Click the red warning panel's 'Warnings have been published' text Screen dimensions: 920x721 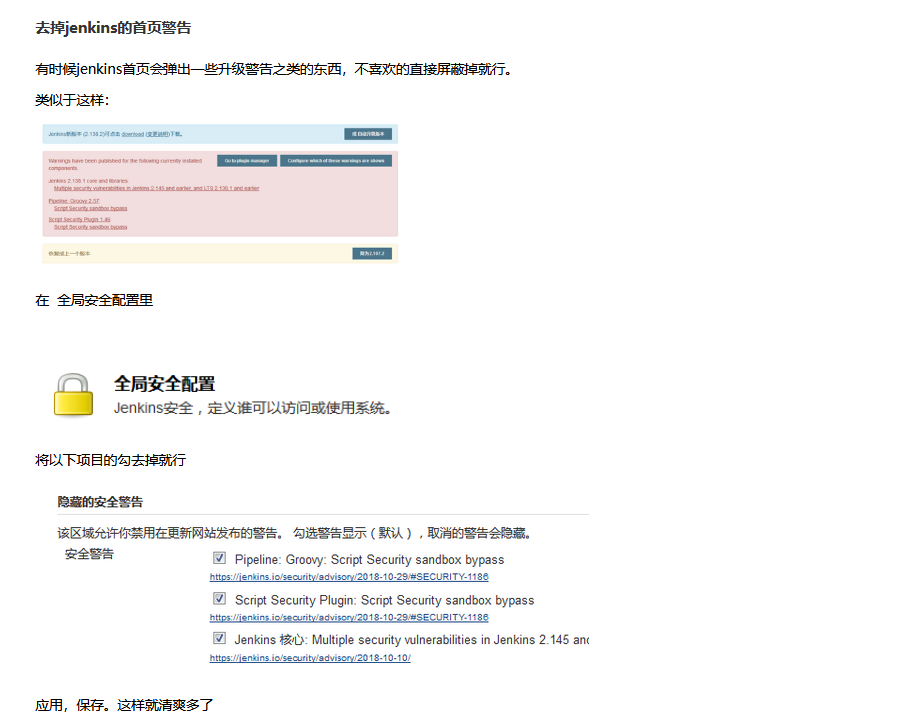(125, 164)
